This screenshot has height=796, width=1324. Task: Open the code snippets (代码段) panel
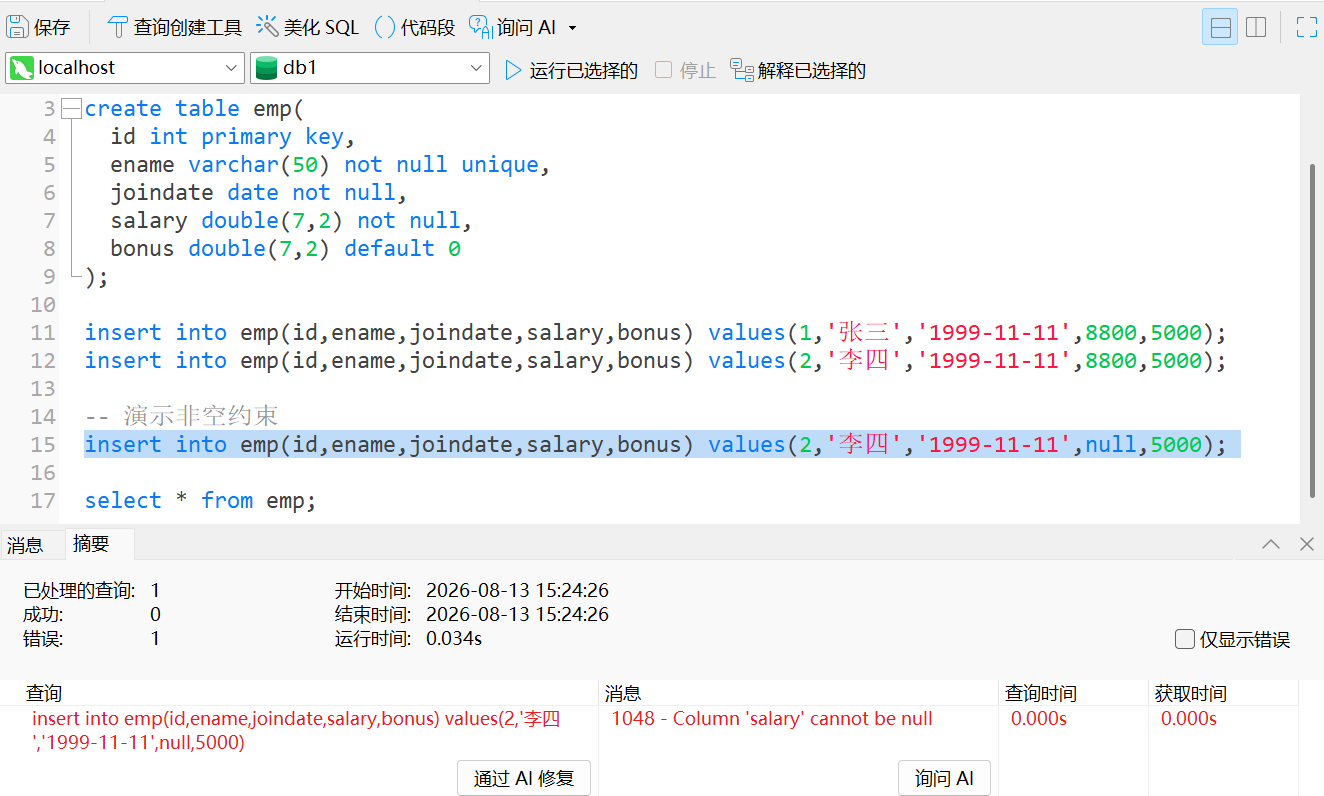[415, 27]
